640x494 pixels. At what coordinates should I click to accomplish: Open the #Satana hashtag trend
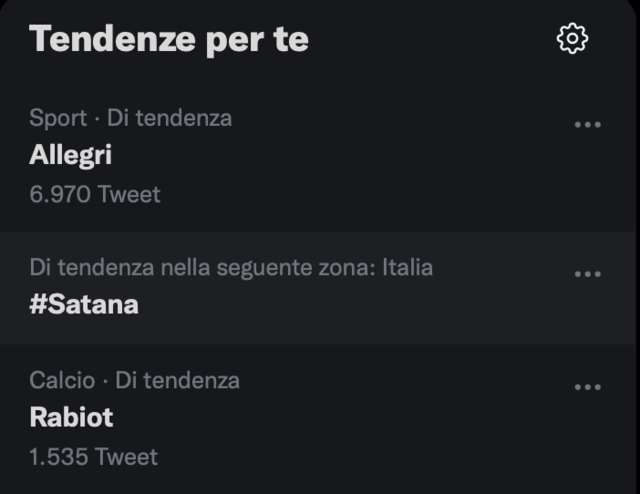(x=84, y=305)
